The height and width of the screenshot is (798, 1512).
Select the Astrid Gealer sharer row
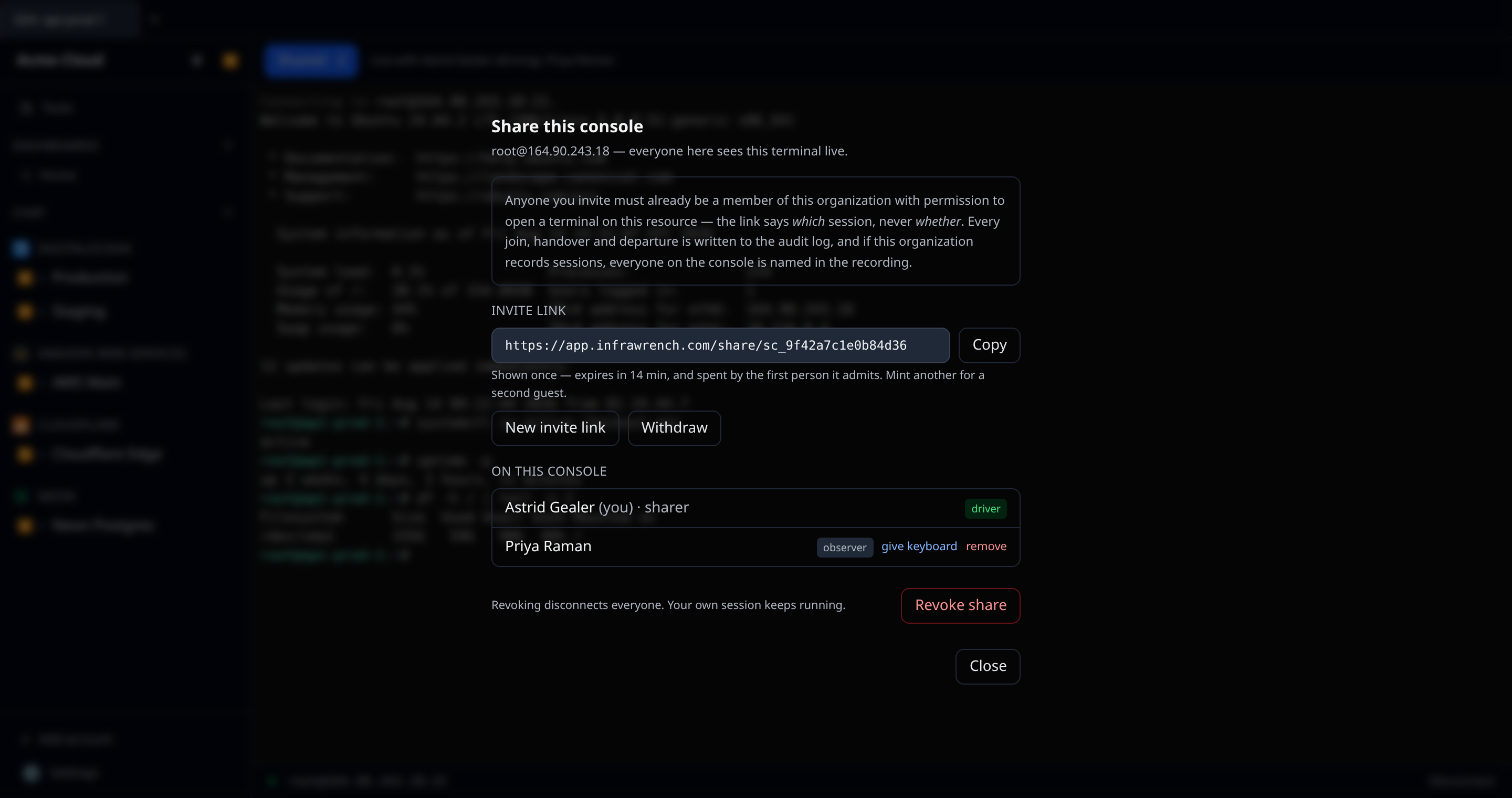pyautogui.click(x=755, y=508)
